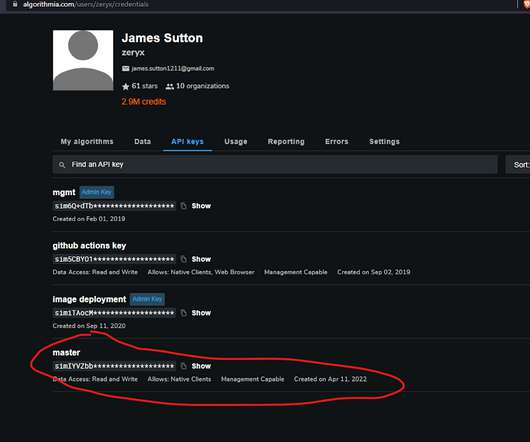Viewport: 530px width, 442px height.
Task: Switch to the Data tab
Action: tap(143, 142)
